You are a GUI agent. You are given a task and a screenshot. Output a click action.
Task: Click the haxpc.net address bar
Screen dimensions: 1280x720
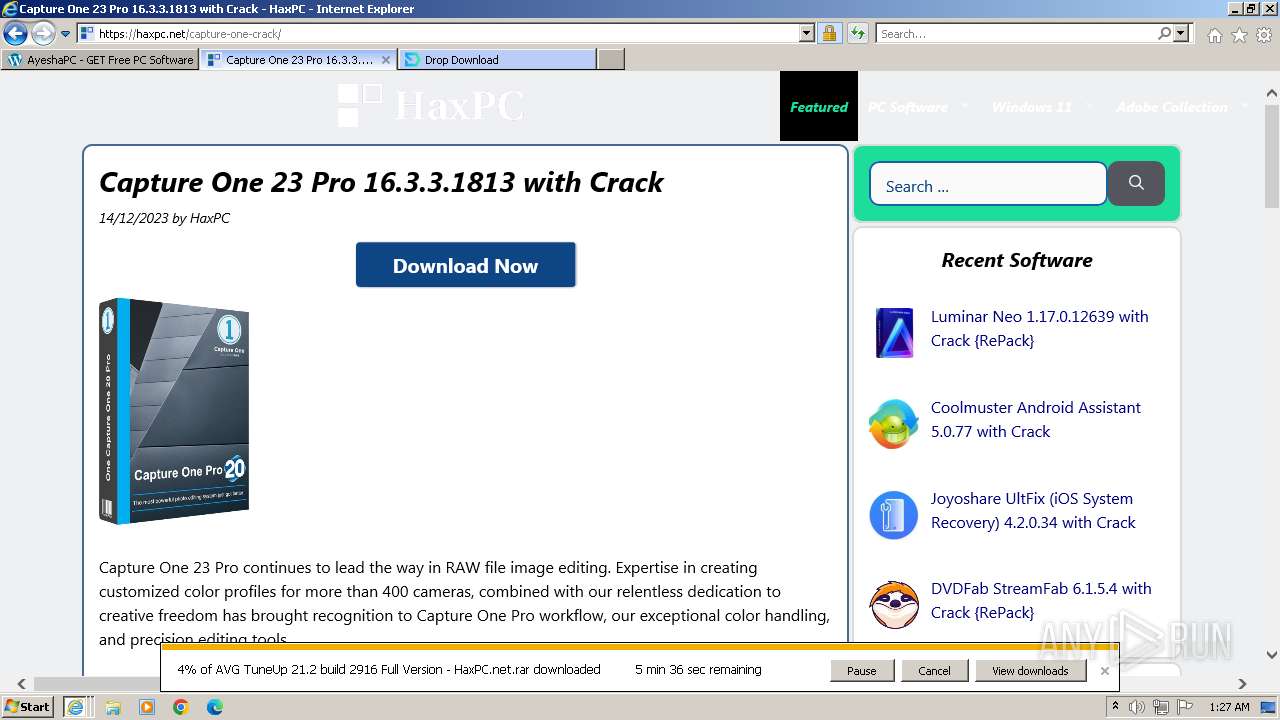tap(445, 33)
